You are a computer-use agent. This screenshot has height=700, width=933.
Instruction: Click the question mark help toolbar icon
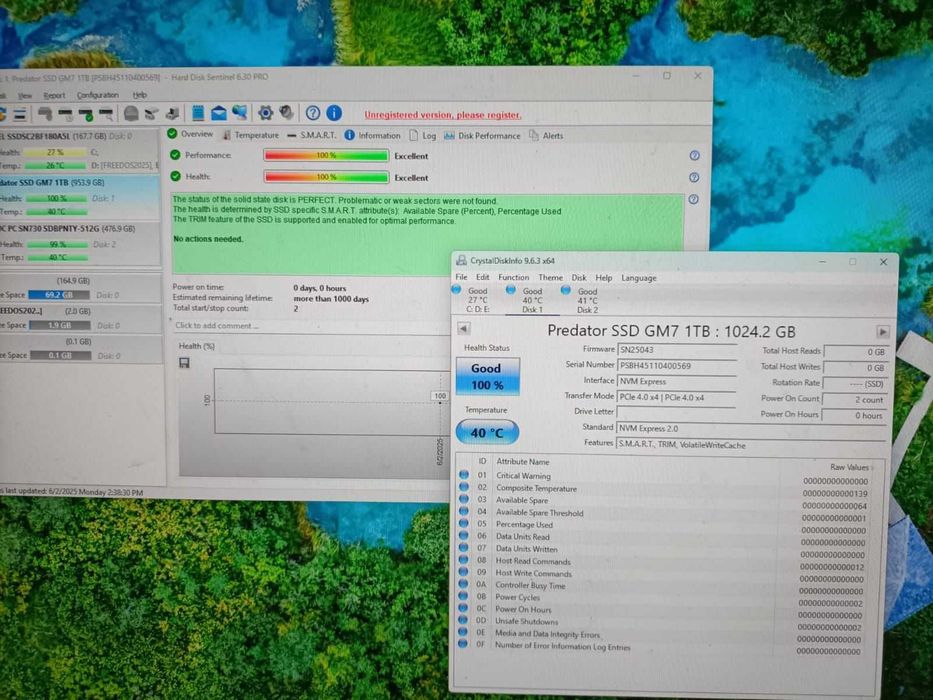point(313,112)
